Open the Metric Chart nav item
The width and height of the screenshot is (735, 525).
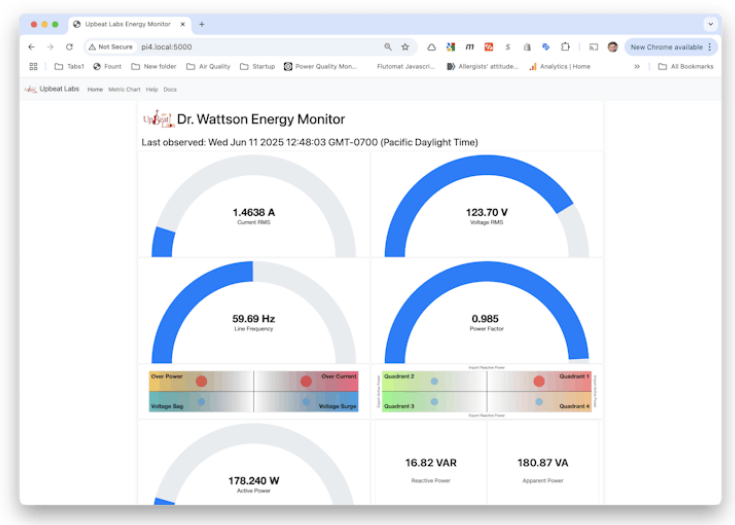(x=124, y=90)
